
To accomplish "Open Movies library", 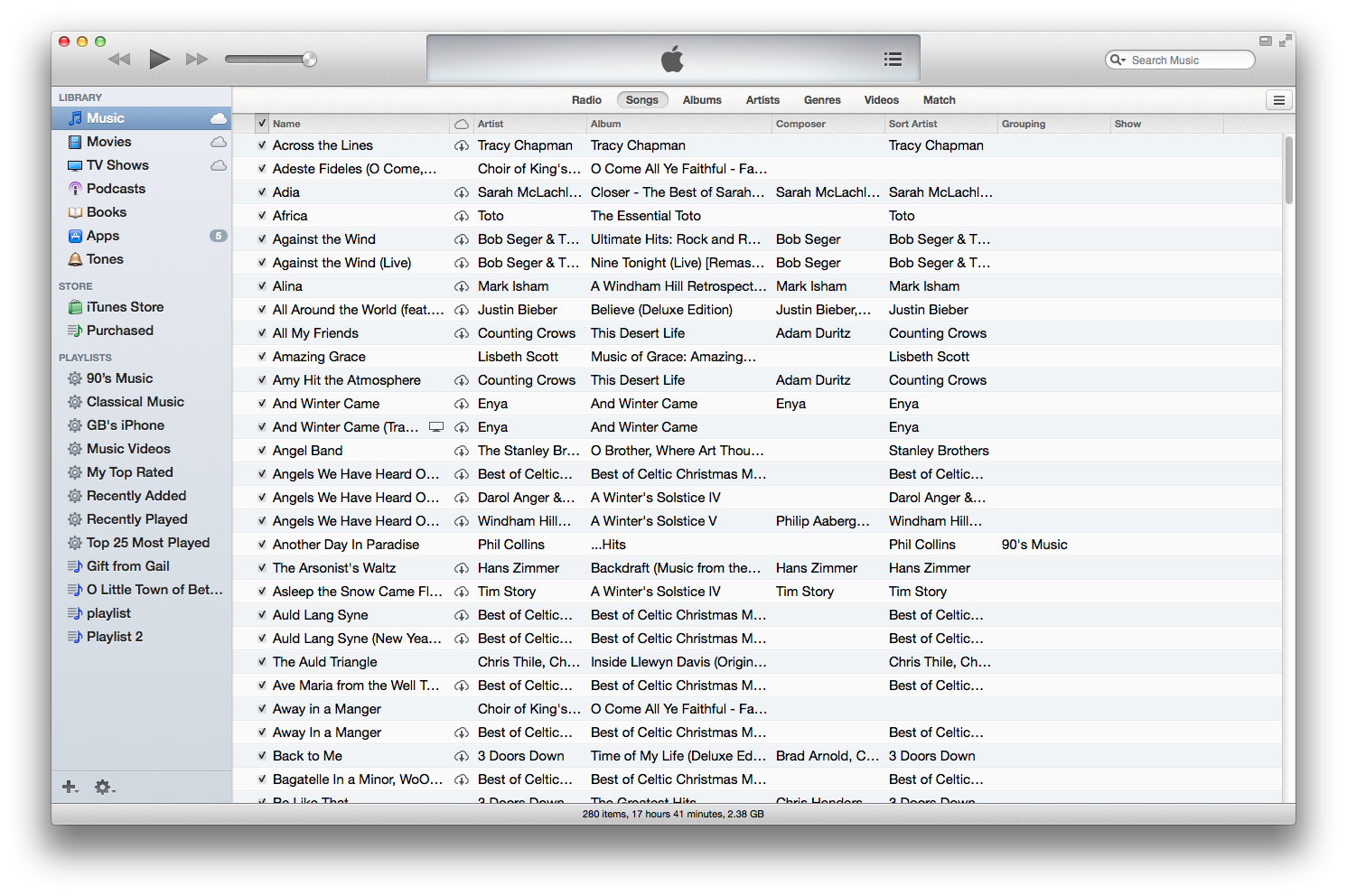I will point(141,142).
